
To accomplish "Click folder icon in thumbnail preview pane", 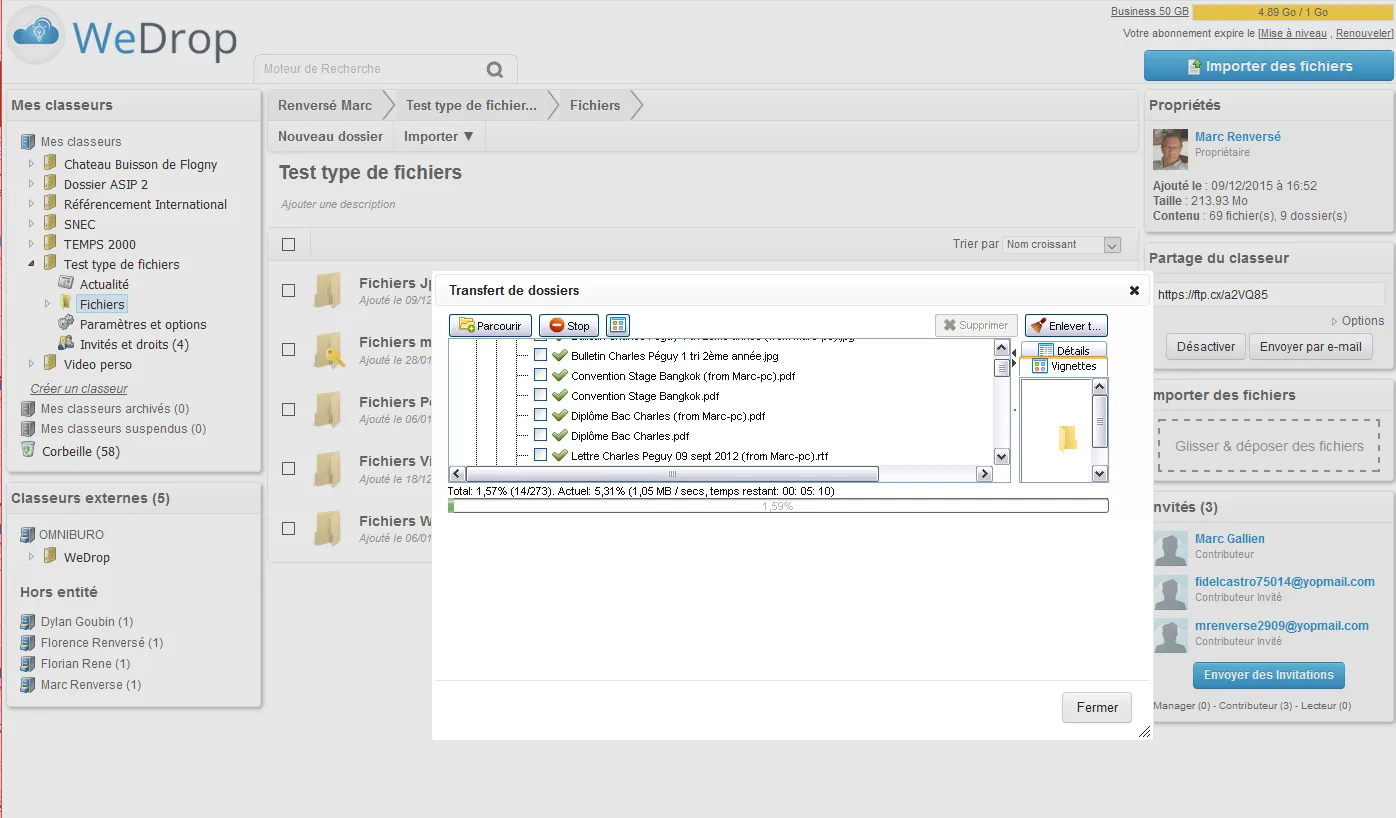I will (x=1068, y=438).
